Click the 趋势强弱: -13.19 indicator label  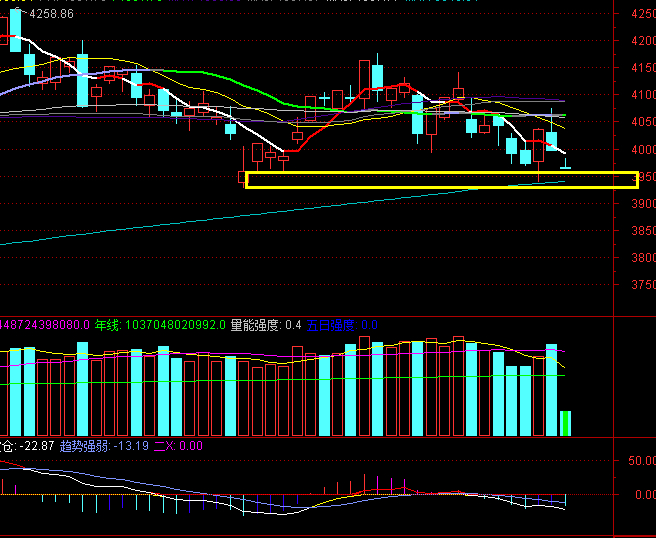[x=104, y=446]
